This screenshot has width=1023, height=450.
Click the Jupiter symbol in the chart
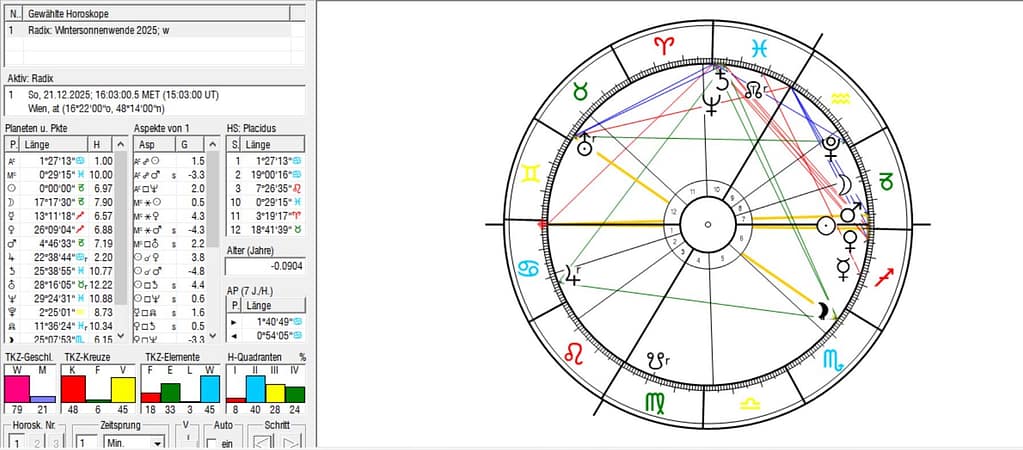[573, 272]
